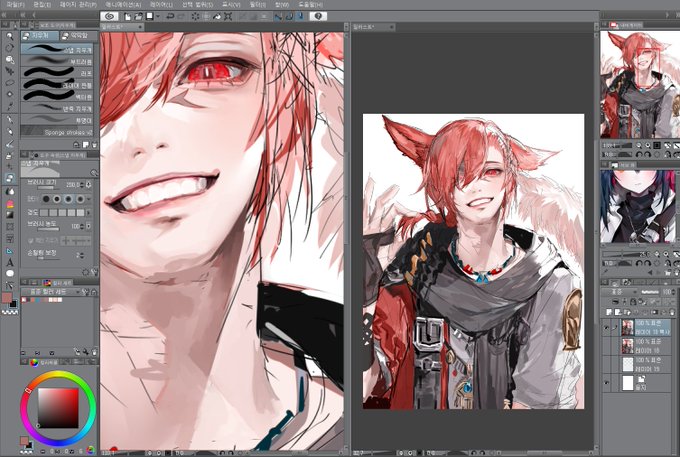Viewport: 680px width, 457px height.
Task: Select the Selection area lasso tool
Action: 9,83
